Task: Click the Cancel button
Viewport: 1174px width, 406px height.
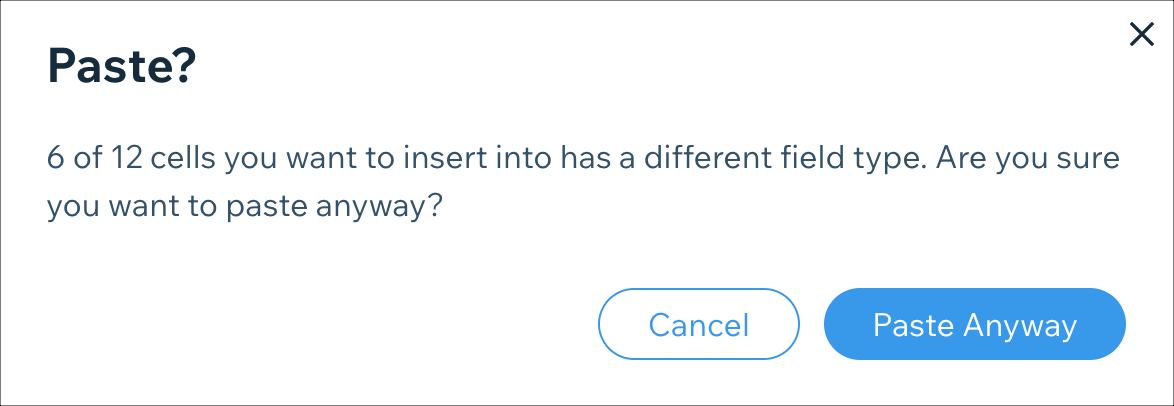Action: point(699,324)
